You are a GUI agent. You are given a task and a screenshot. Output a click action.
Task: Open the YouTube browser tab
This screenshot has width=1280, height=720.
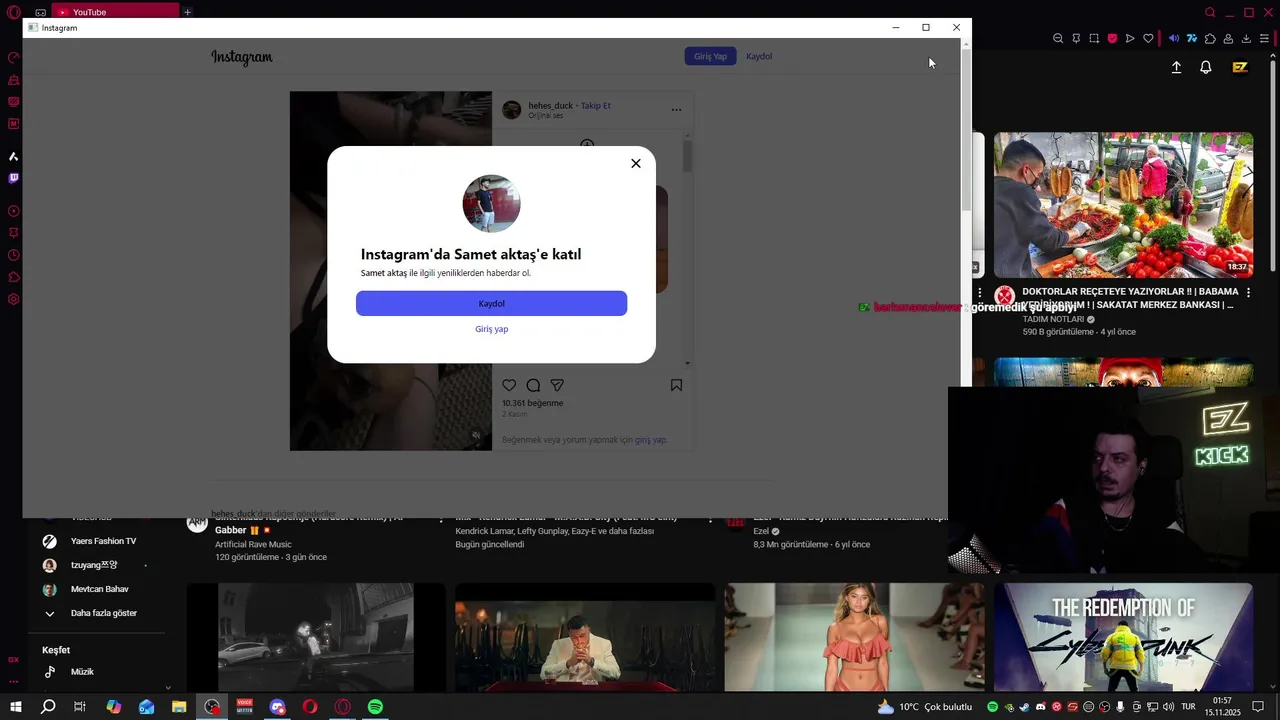[x=116, y=12]
